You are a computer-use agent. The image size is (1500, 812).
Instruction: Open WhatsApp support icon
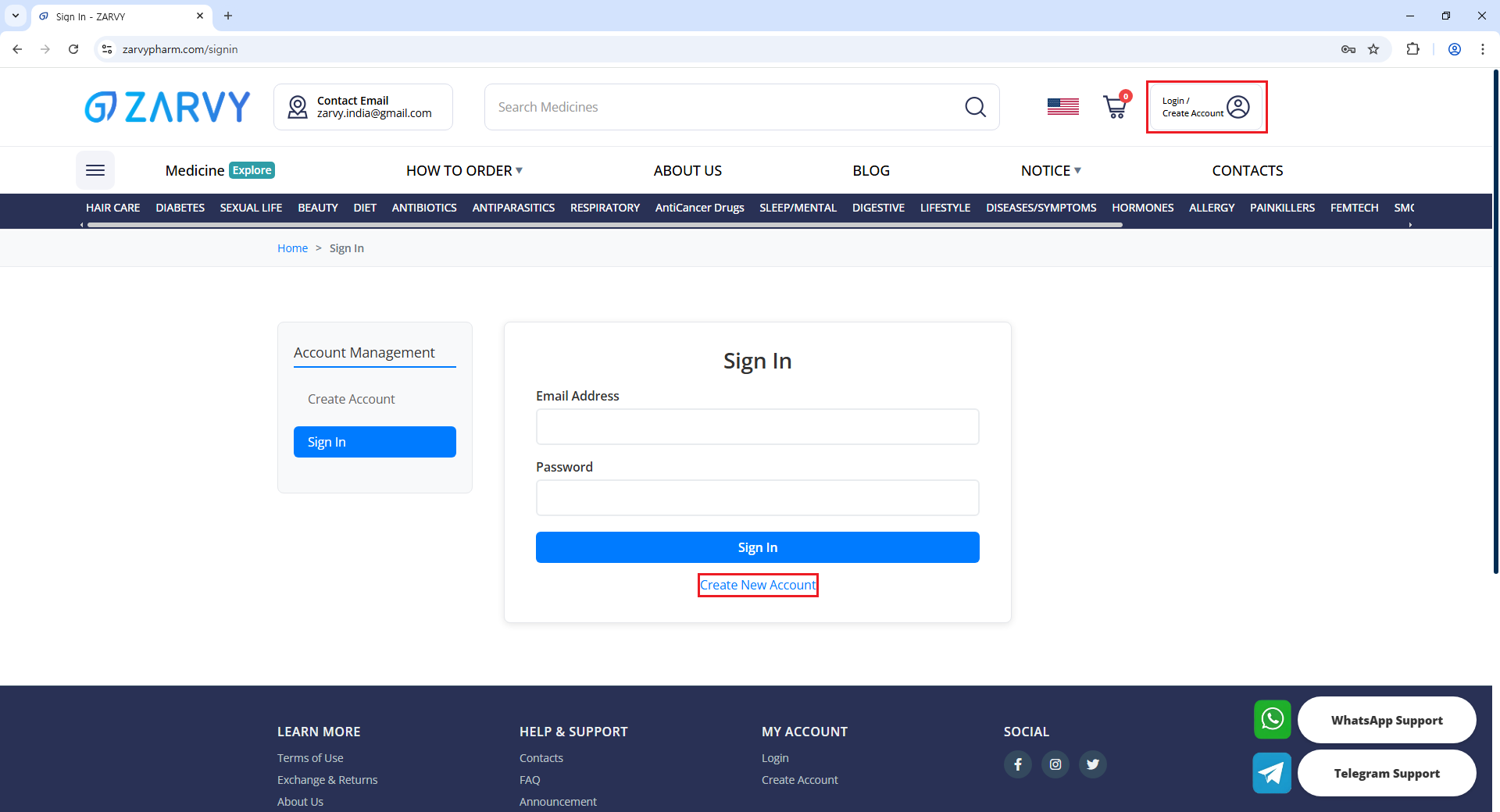click(x=1272, y=719)
